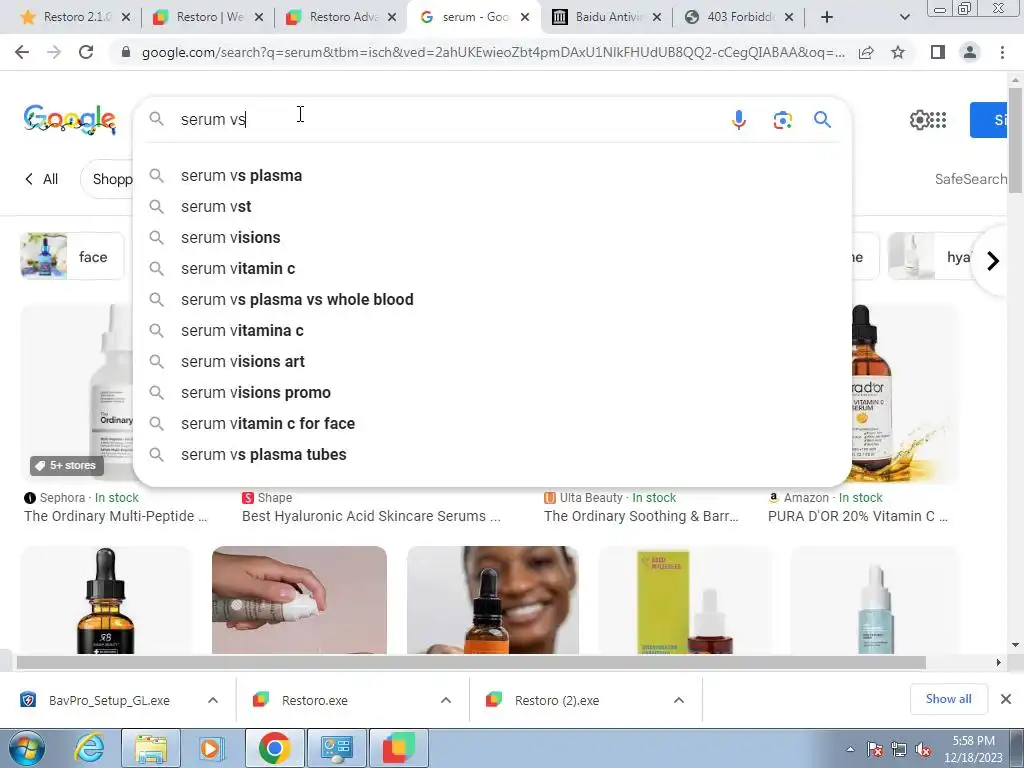The width and height of the screenshot is (1024, 768).
Task: Click Show all downloads
Action: (948, 699)
